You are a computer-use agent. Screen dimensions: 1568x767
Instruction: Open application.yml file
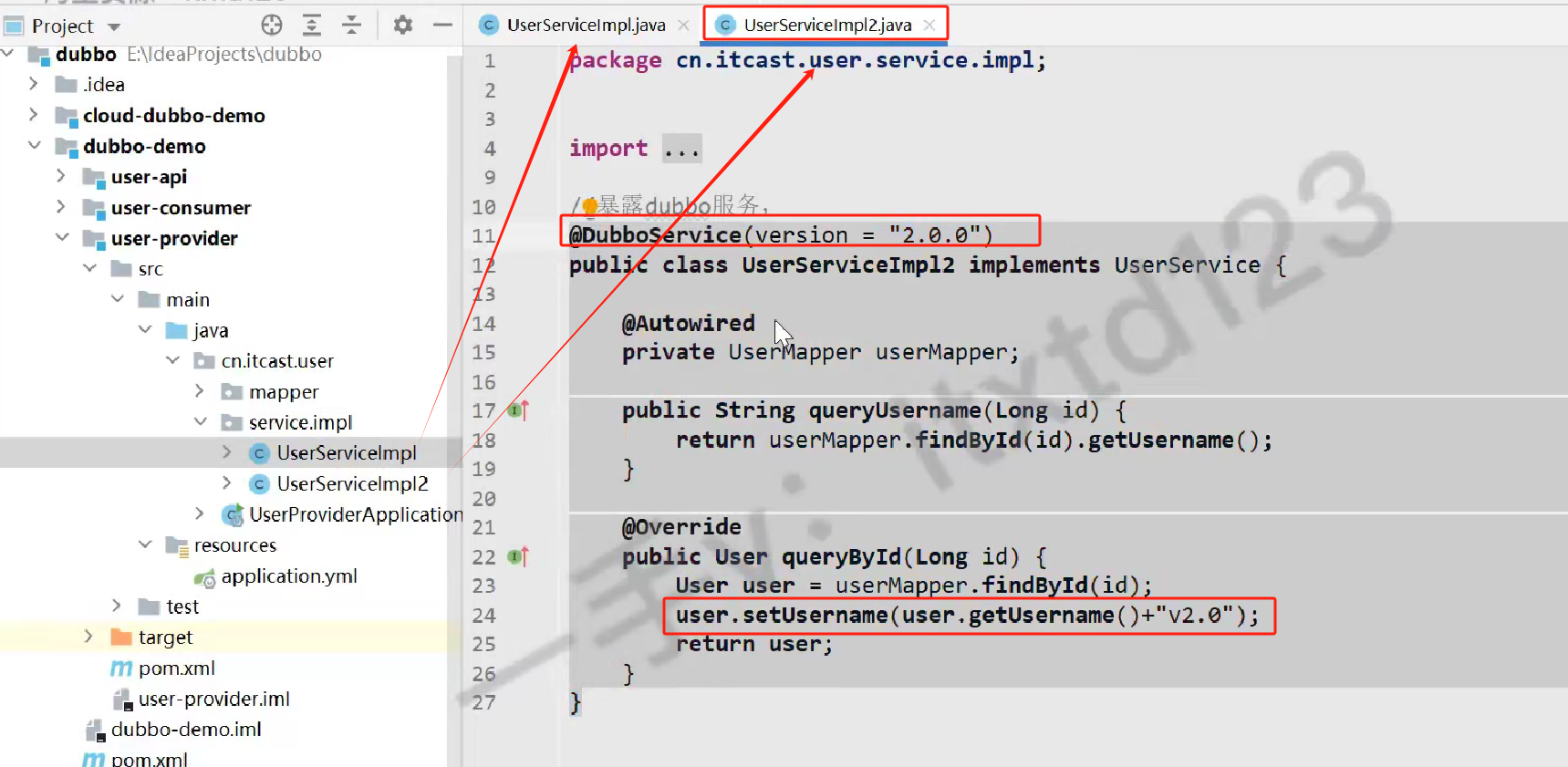[289, 576]
